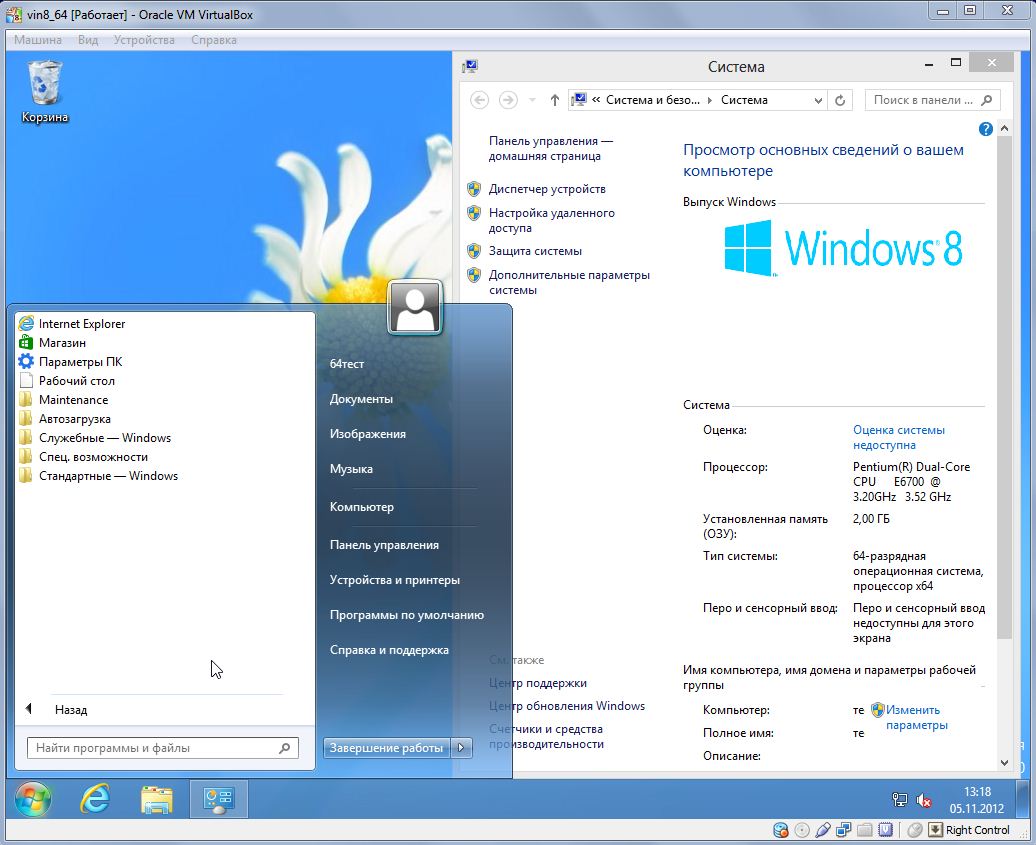Click Изменить параметры link

916,717
